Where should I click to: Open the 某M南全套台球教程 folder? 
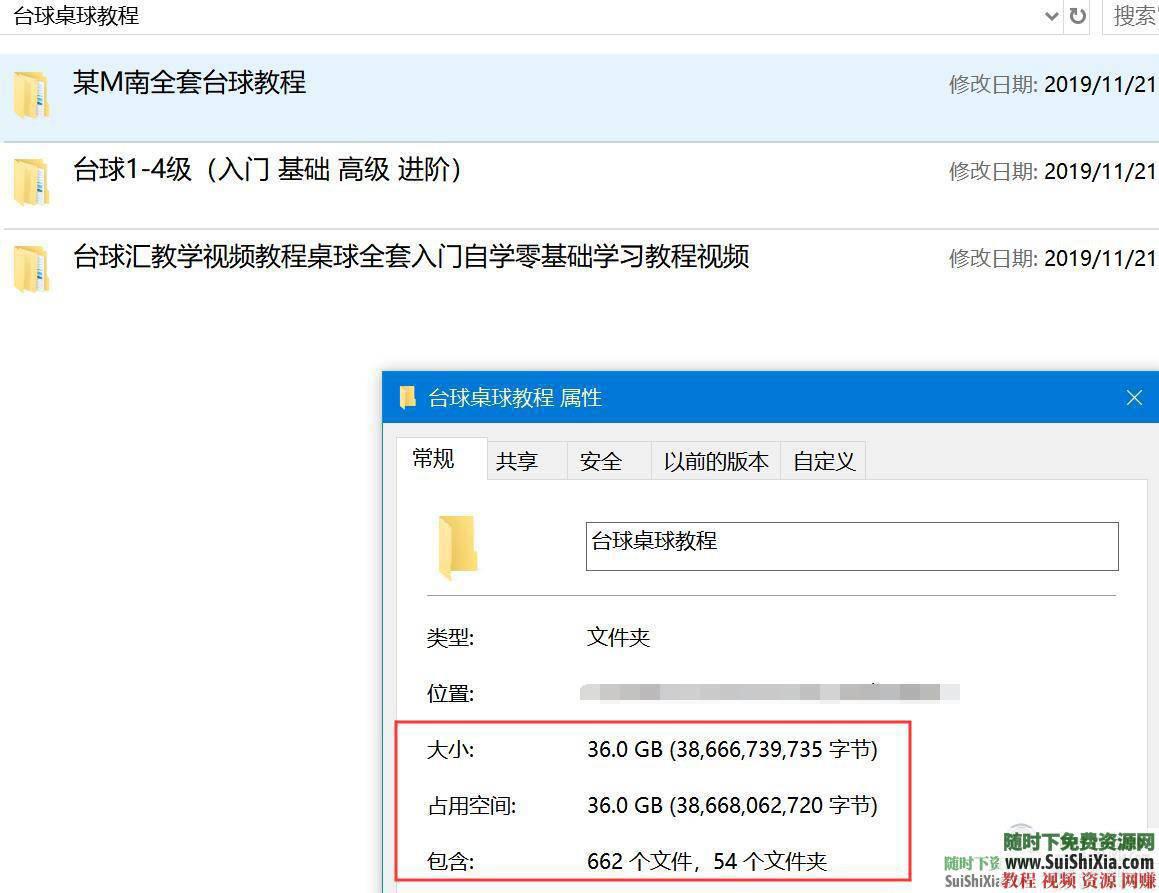point(188,83)
